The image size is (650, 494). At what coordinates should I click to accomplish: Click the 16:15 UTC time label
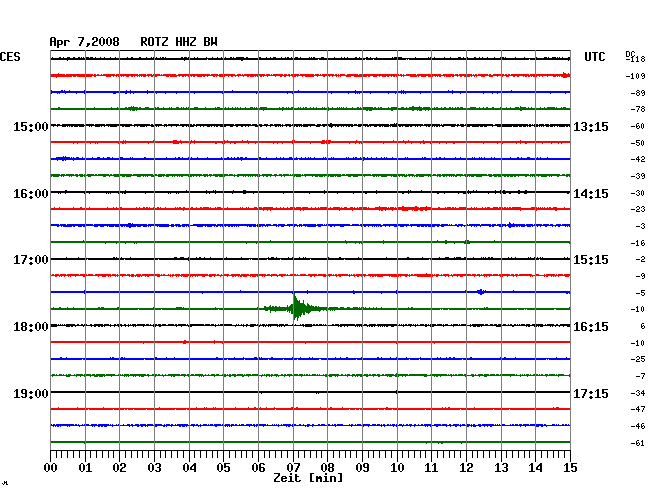coord(591,327)
